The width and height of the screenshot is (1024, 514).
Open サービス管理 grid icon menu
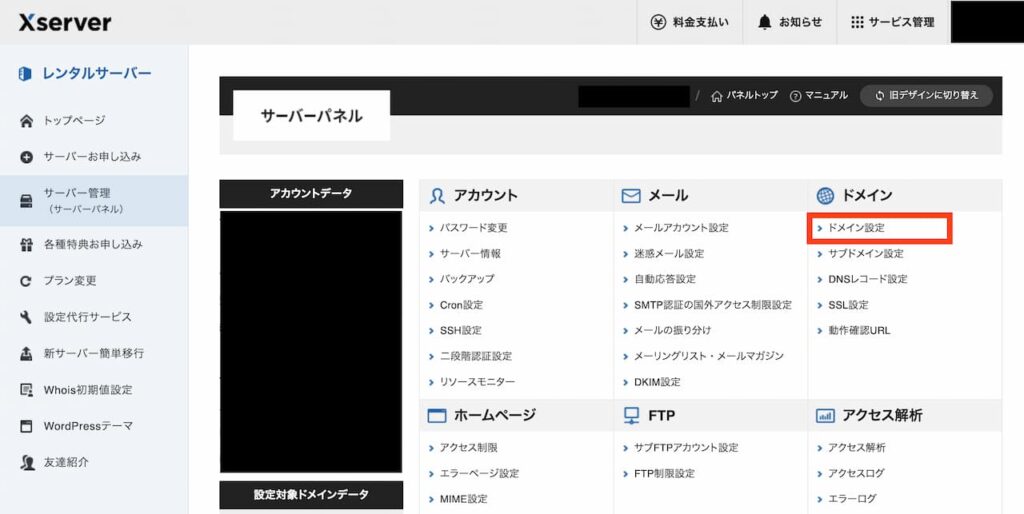[x=857, y=22]
